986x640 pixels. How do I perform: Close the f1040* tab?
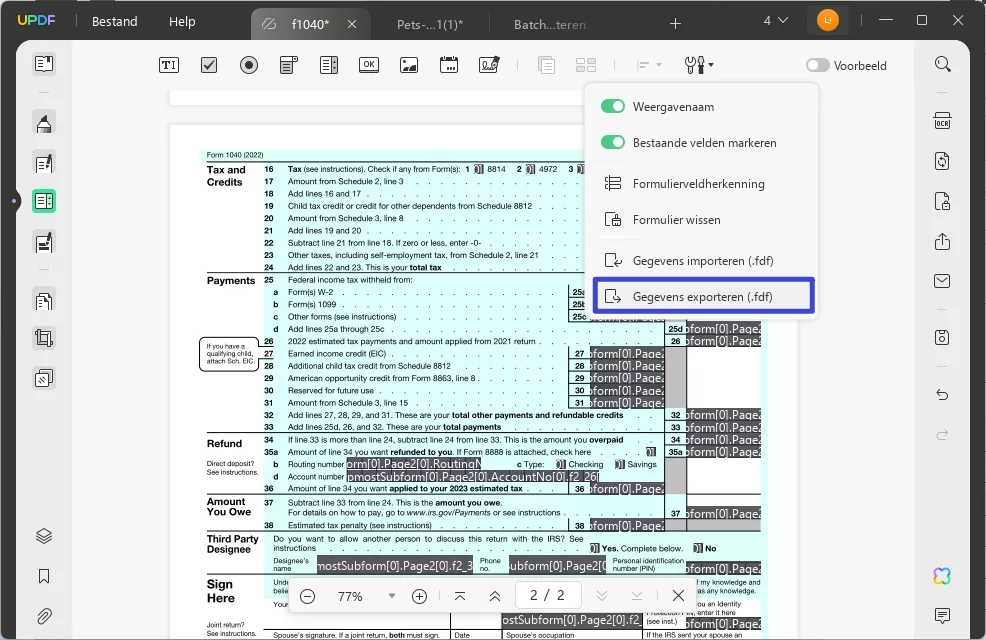coord(352,24)
